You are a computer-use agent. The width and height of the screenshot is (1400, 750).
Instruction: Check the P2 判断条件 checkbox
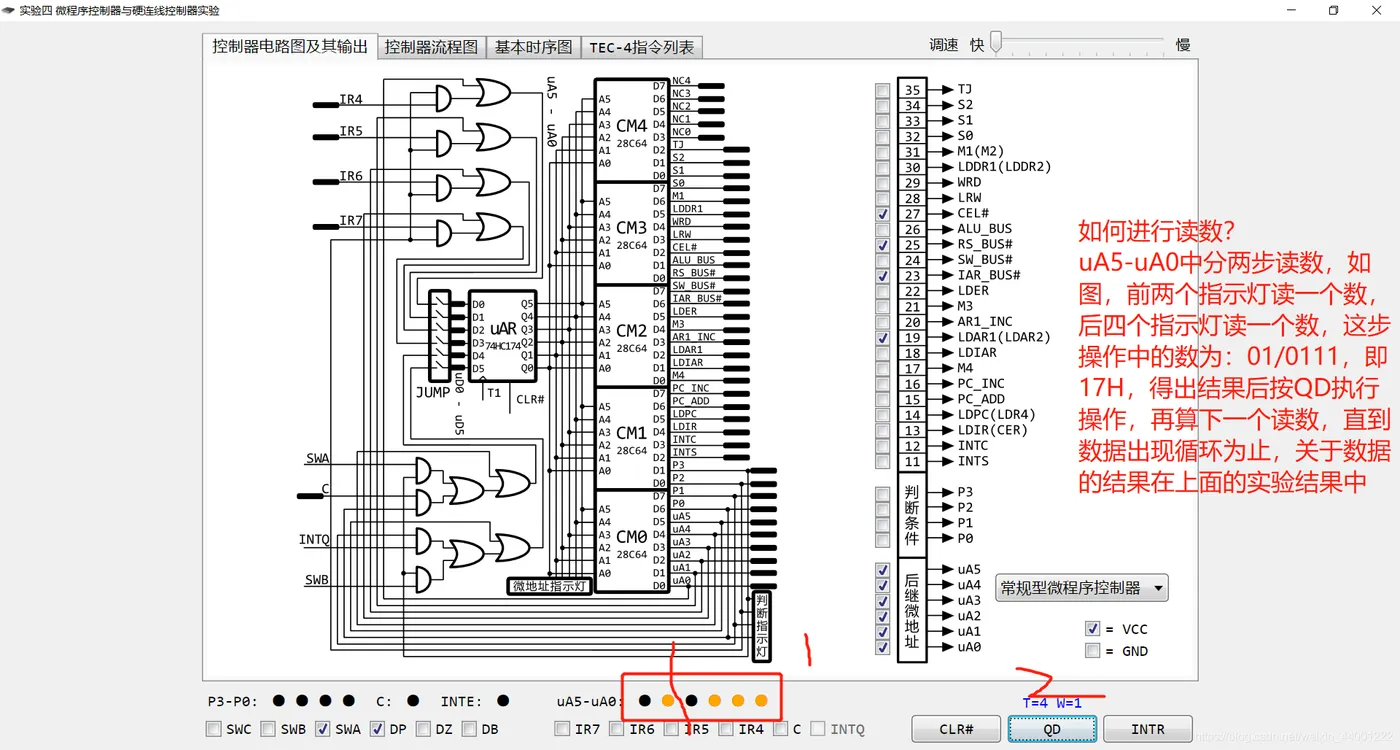tap(882, 508)
